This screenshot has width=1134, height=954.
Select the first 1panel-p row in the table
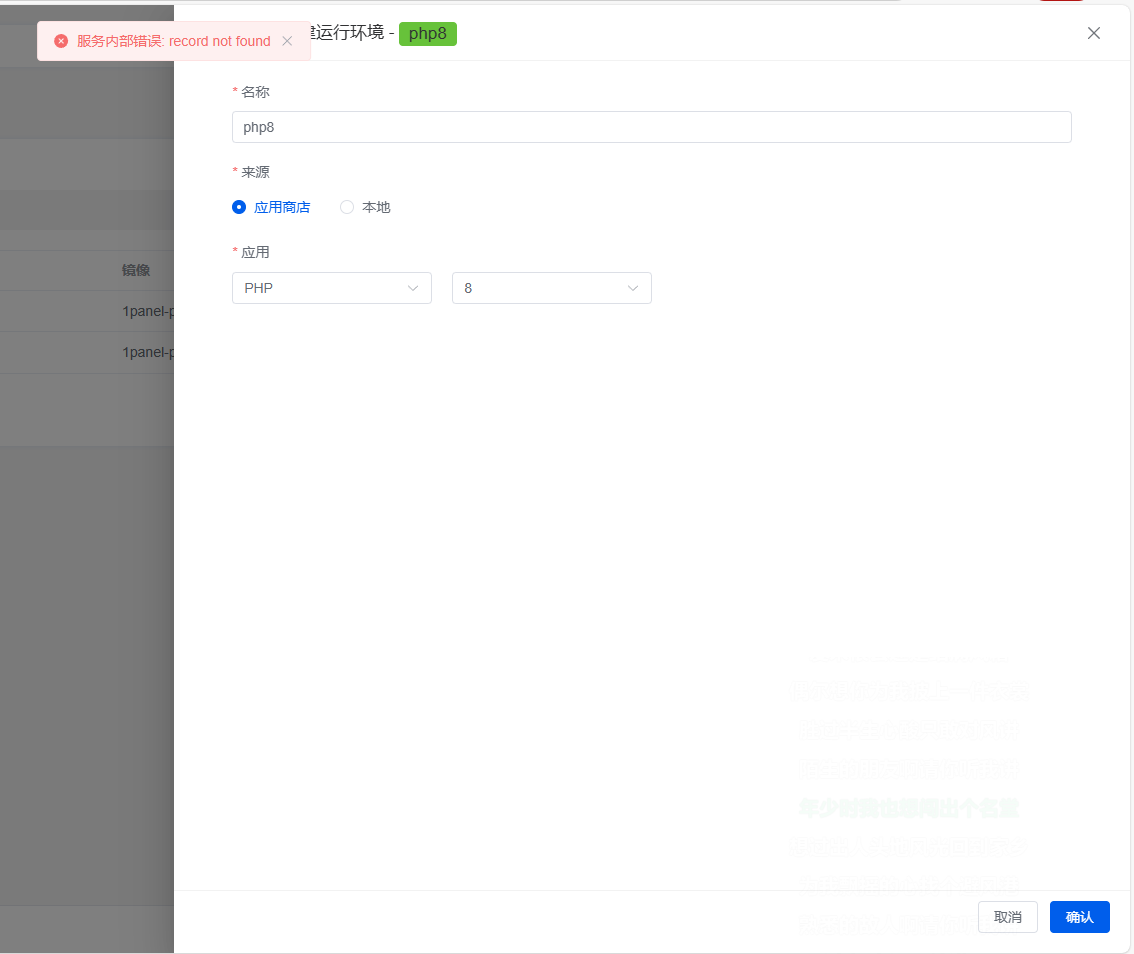[148, 311]
